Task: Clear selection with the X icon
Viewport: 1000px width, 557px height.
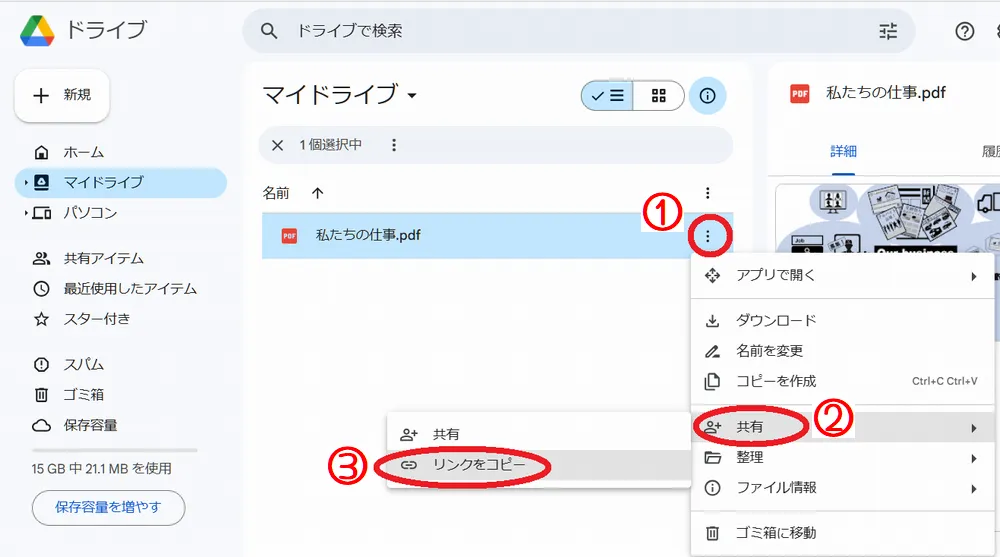Action: (x=278, y=145)
